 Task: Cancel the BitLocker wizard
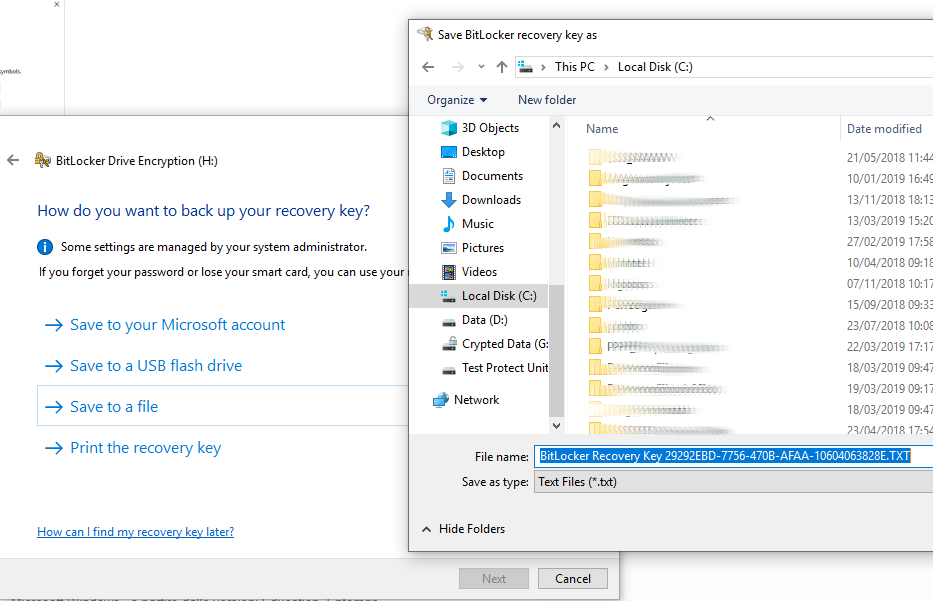pyautogui.click(x=572, y=578)
